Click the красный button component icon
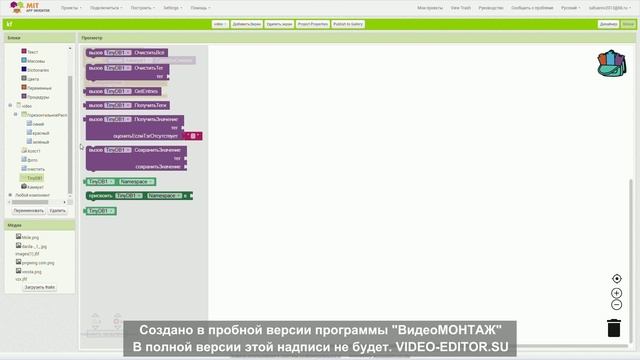 [x=29, y=132]
